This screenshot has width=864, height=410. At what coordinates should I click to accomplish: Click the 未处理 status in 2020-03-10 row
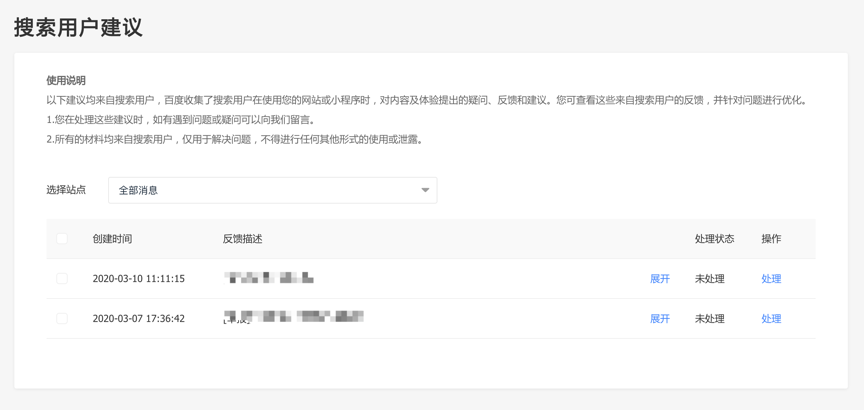(709, 279)
